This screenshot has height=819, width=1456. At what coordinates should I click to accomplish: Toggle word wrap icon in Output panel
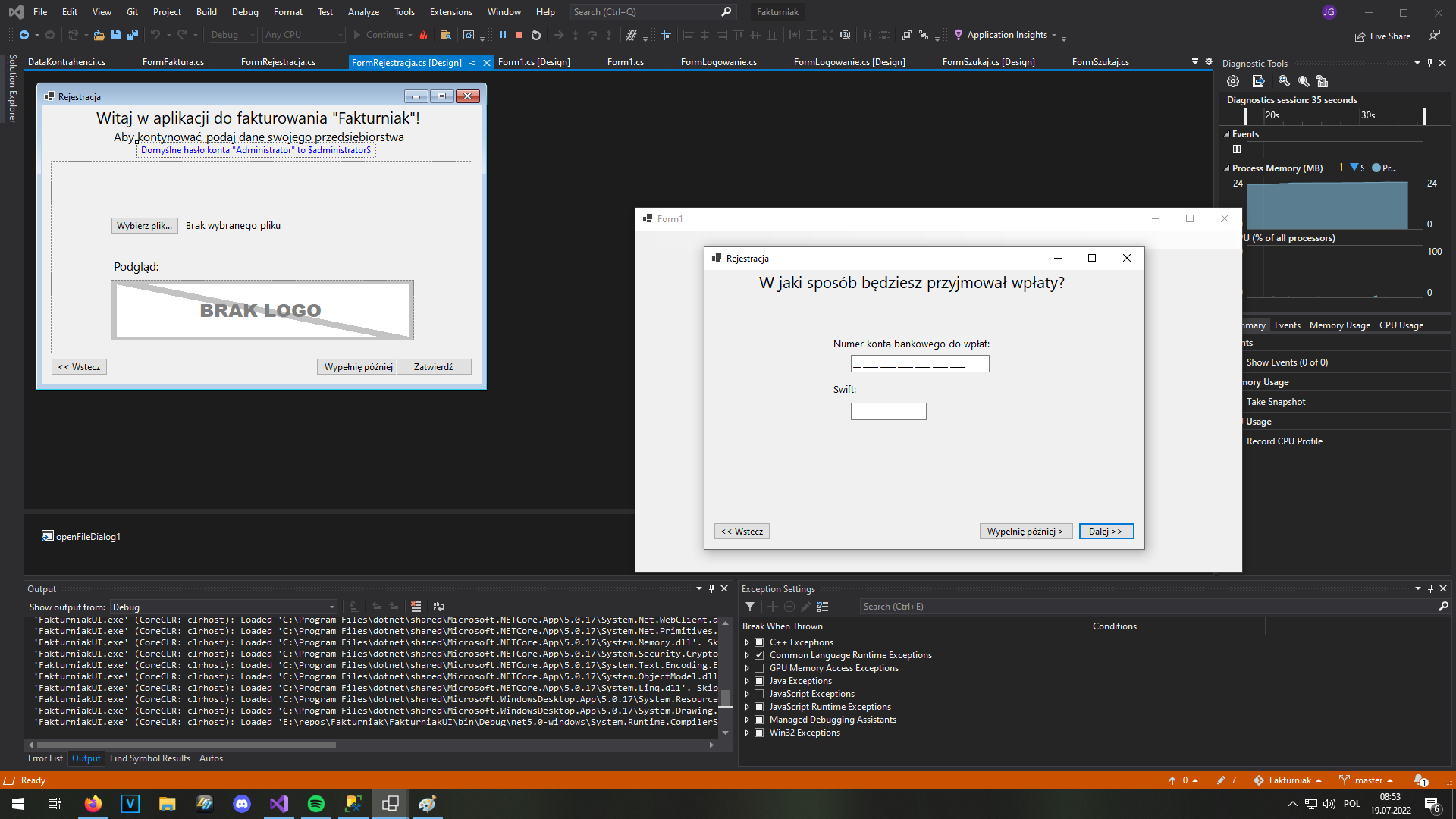tap(438, 607)
